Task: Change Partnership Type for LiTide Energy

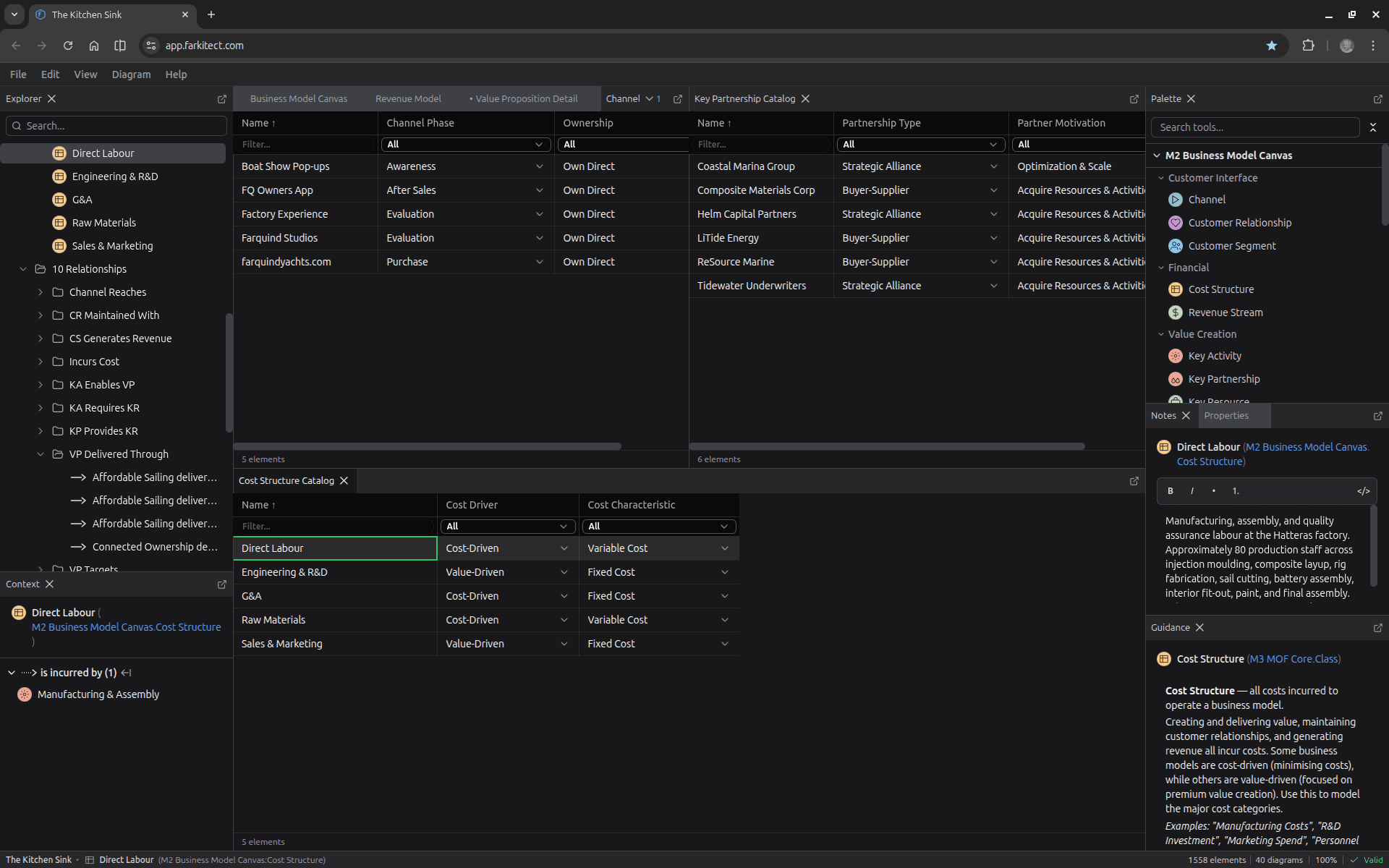Action: (994, 238)
